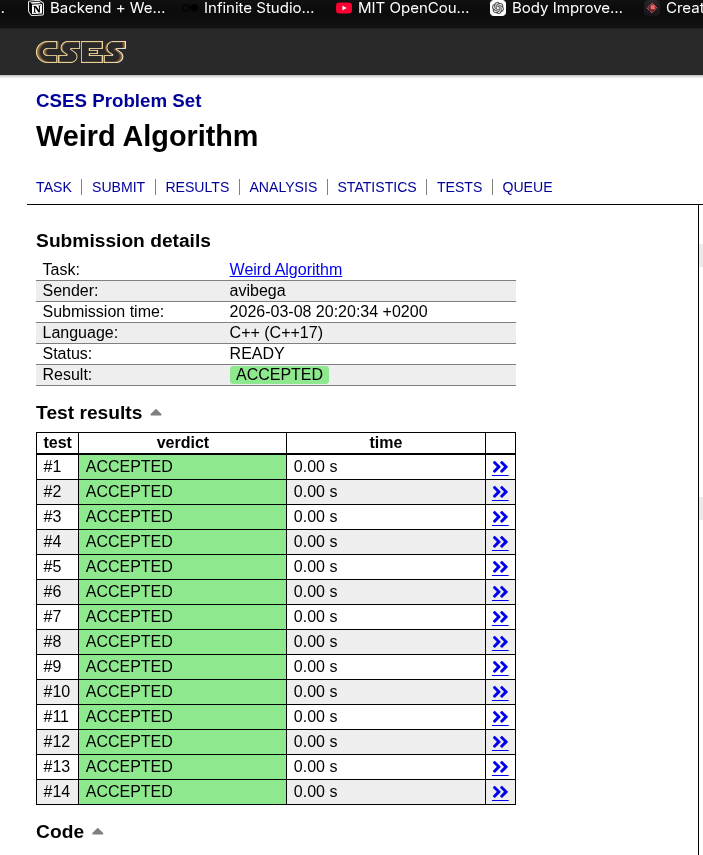Click the test number #10 cell
Image resolution: width=703 pixels, height=855 pixels.
click(57, 691)
